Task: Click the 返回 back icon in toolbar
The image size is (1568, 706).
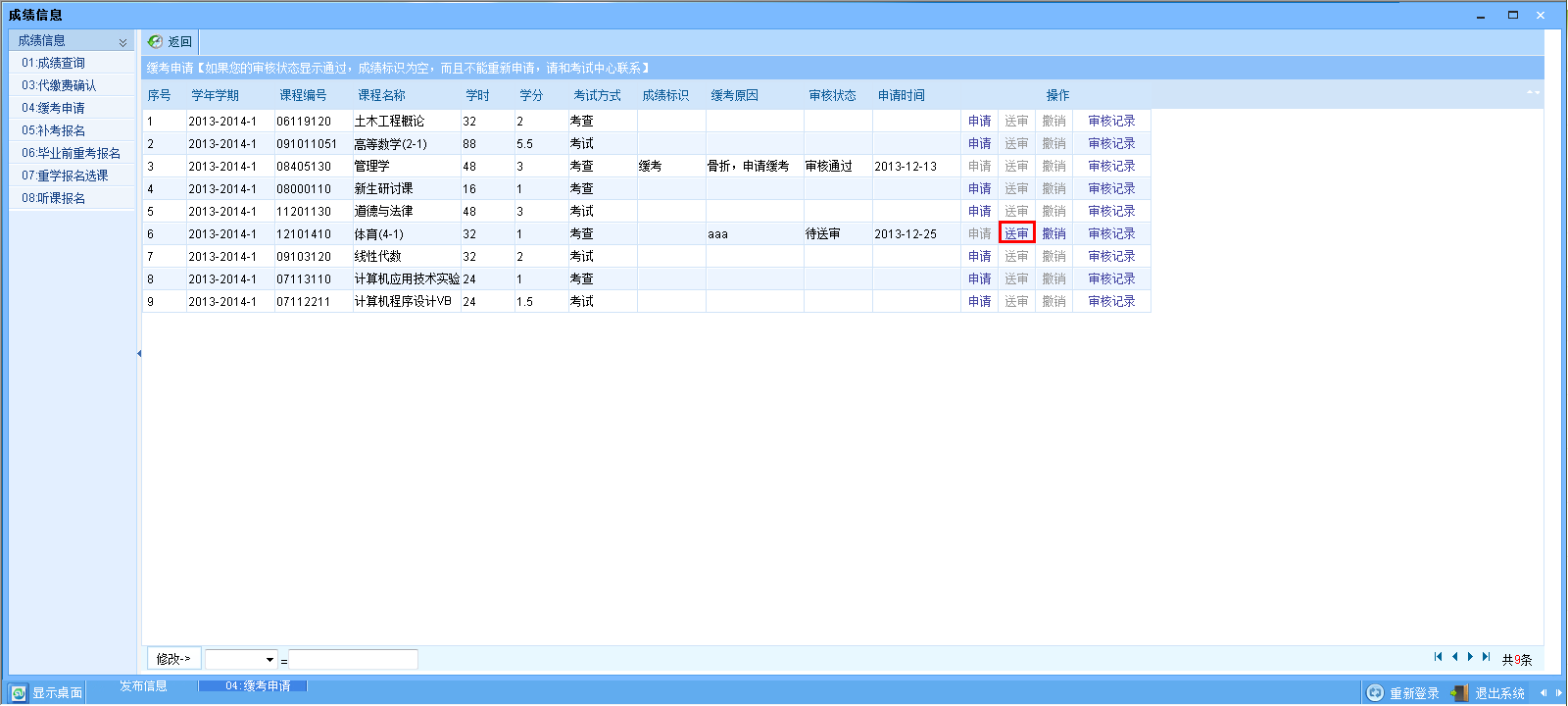Action: (155, 42)
